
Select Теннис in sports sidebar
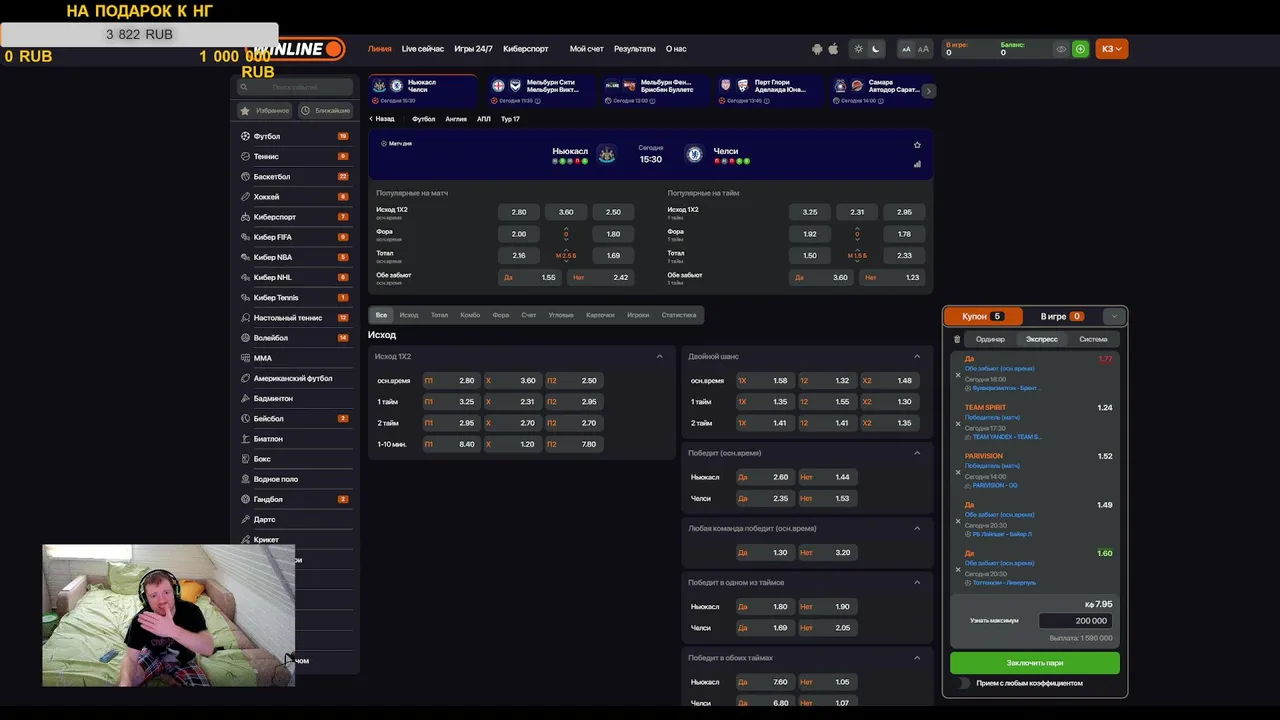[x=294, y=156]
